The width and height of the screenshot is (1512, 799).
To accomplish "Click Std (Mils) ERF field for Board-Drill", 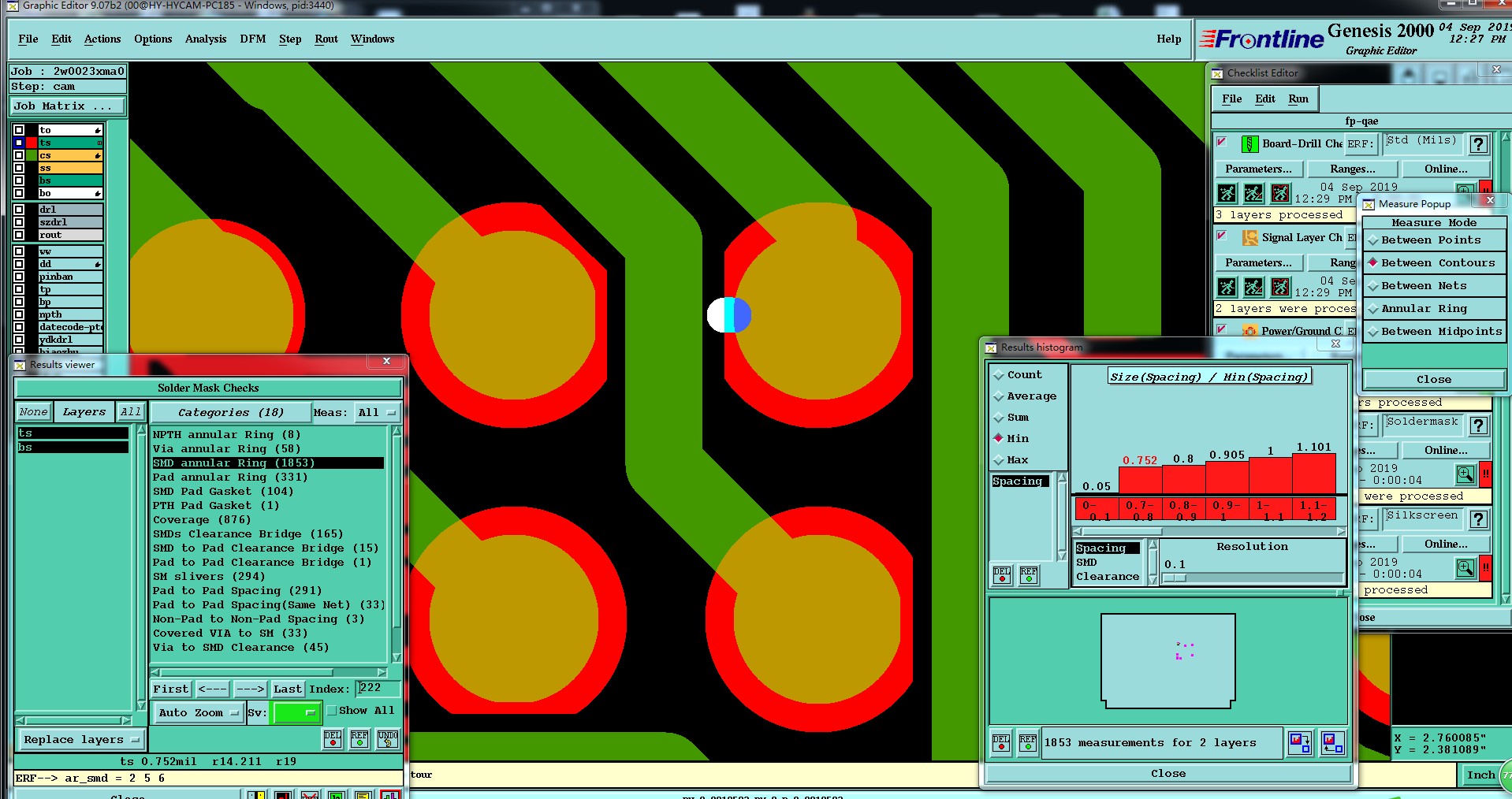I will coord(1422,143).
